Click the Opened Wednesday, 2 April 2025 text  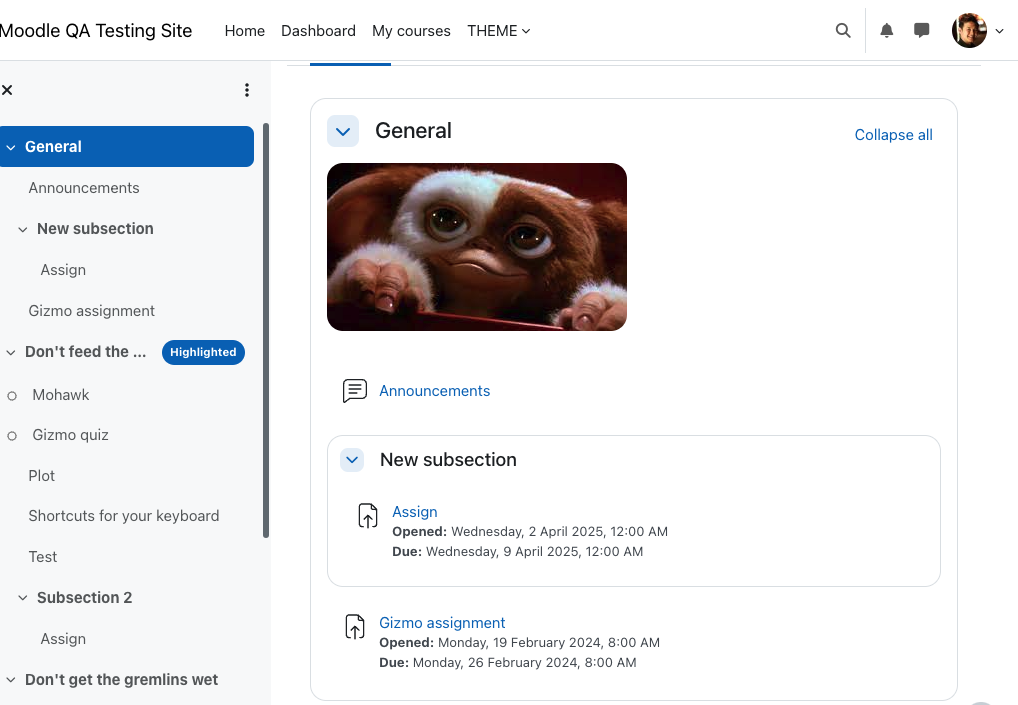pyautogui.click(x=530, y=532)
